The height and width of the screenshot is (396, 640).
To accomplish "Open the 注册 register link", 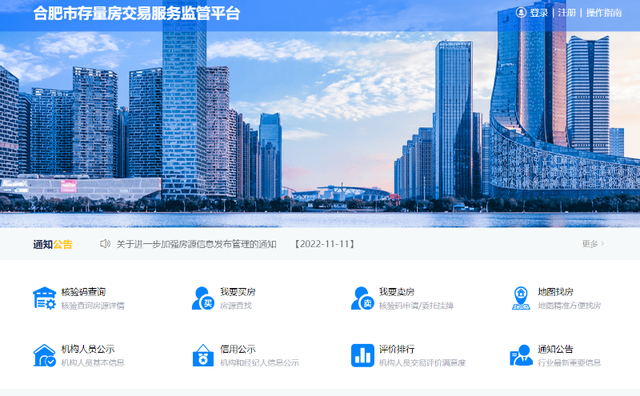I will (x=567, y=13).
